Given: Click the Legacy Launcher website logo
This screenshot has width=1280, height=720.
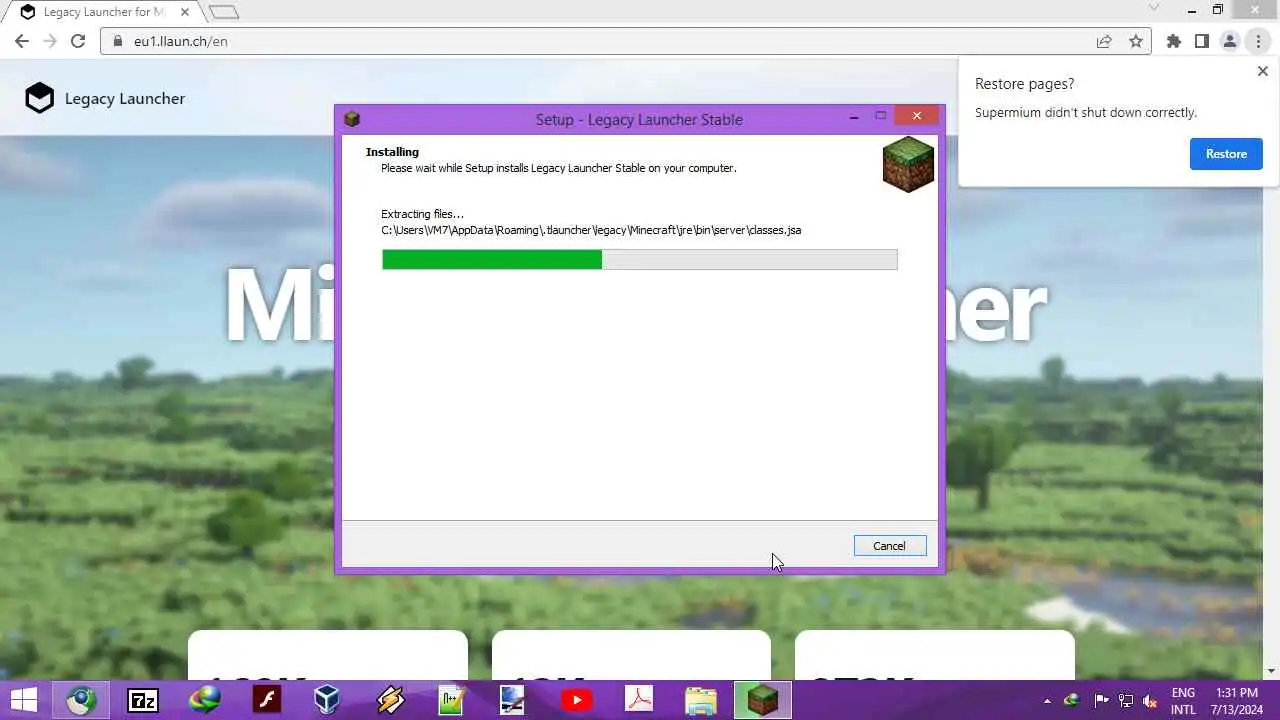Looking at the screenshot, I should pyautogui.click(x=105, y=98).
